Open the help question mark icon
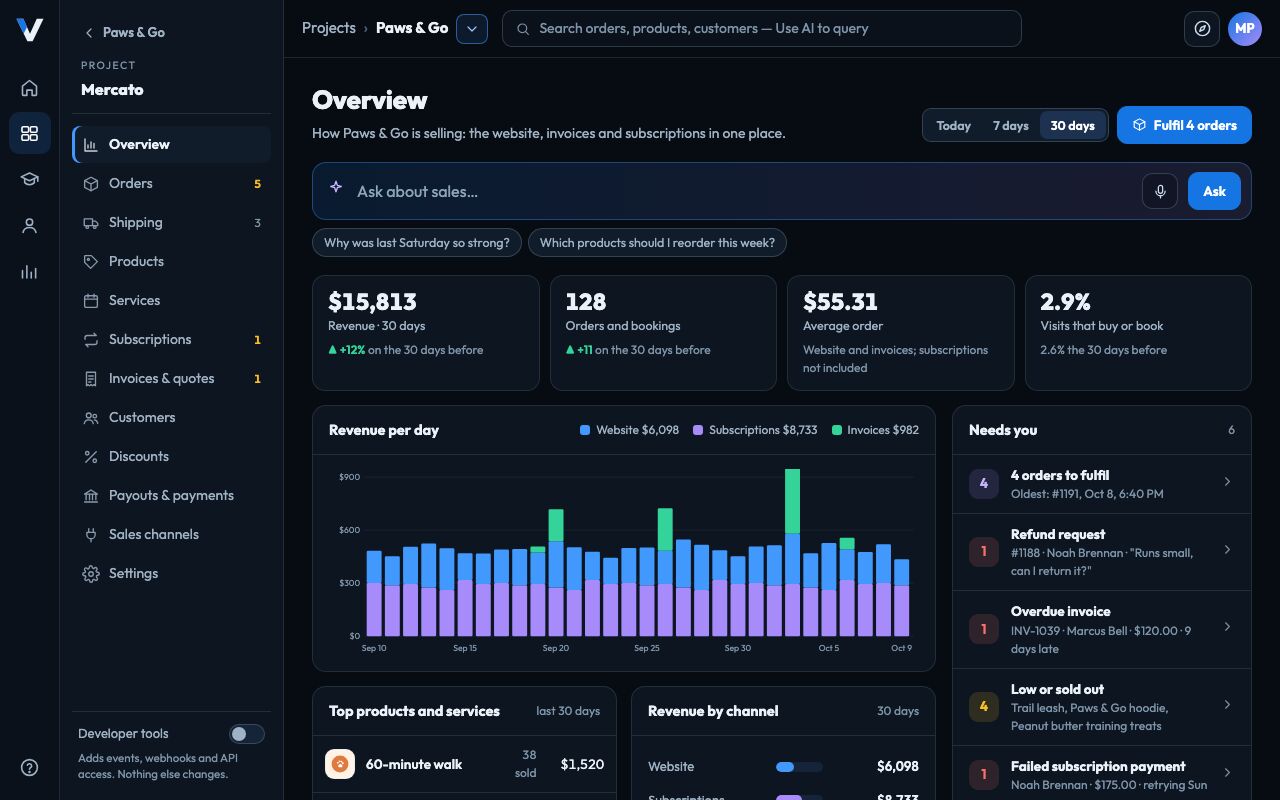 [x=29, y=768]
